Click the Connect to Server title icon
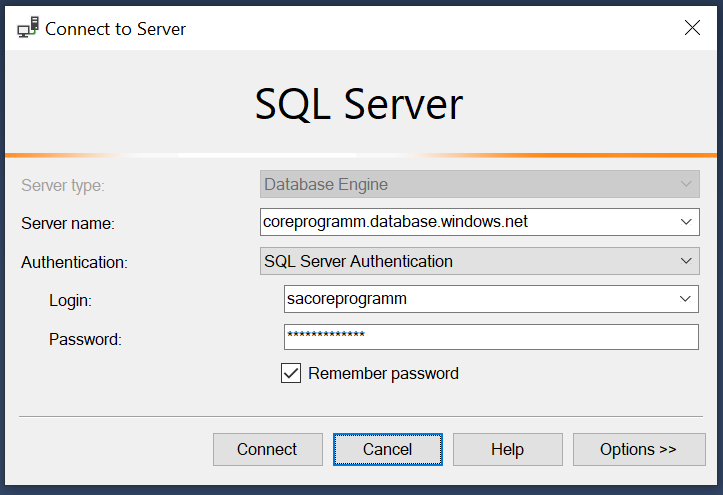Screen dimensions: 723x495 click(x=28, y=28)
